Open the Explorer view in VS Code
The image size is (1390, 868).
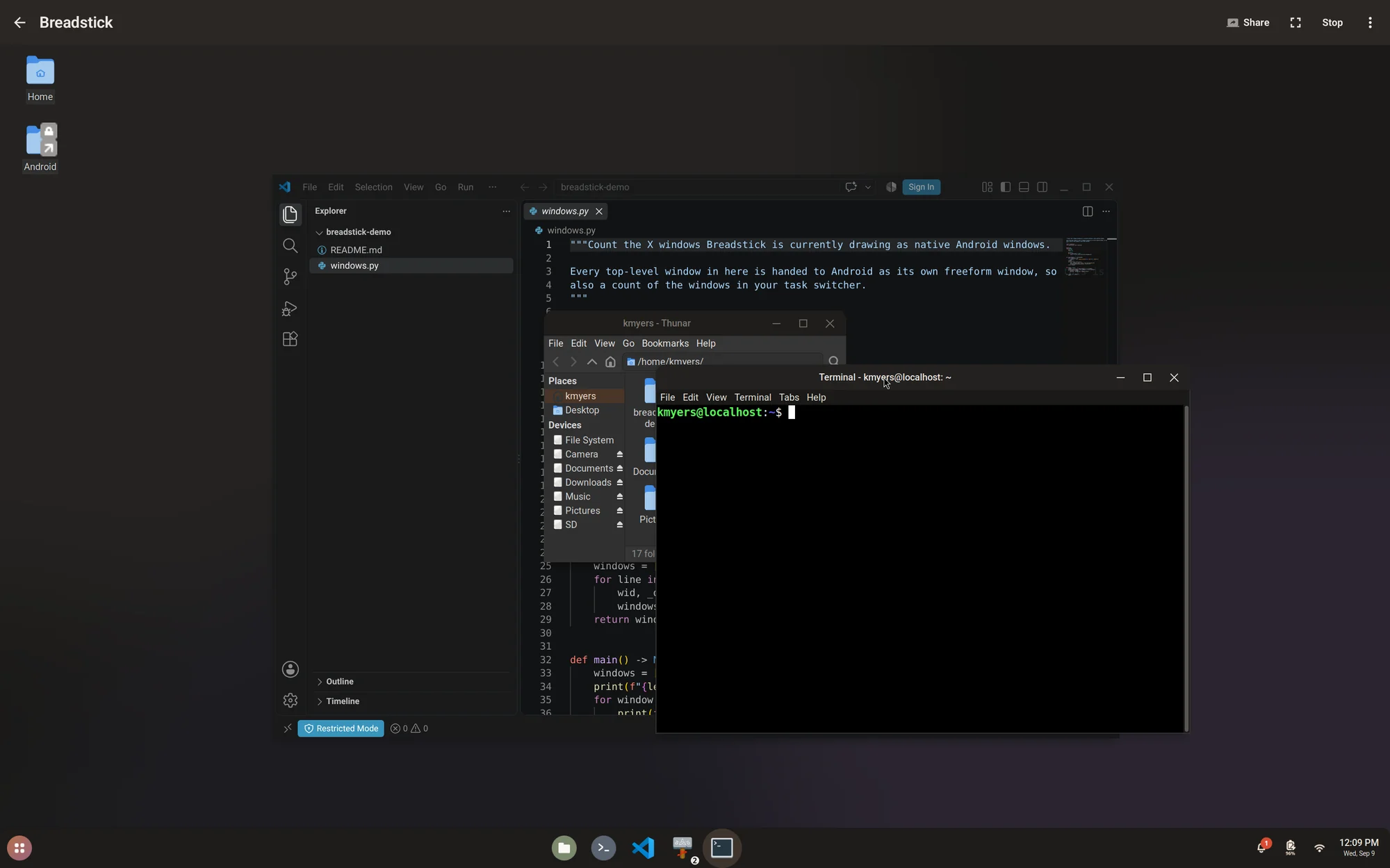(290, 214)
